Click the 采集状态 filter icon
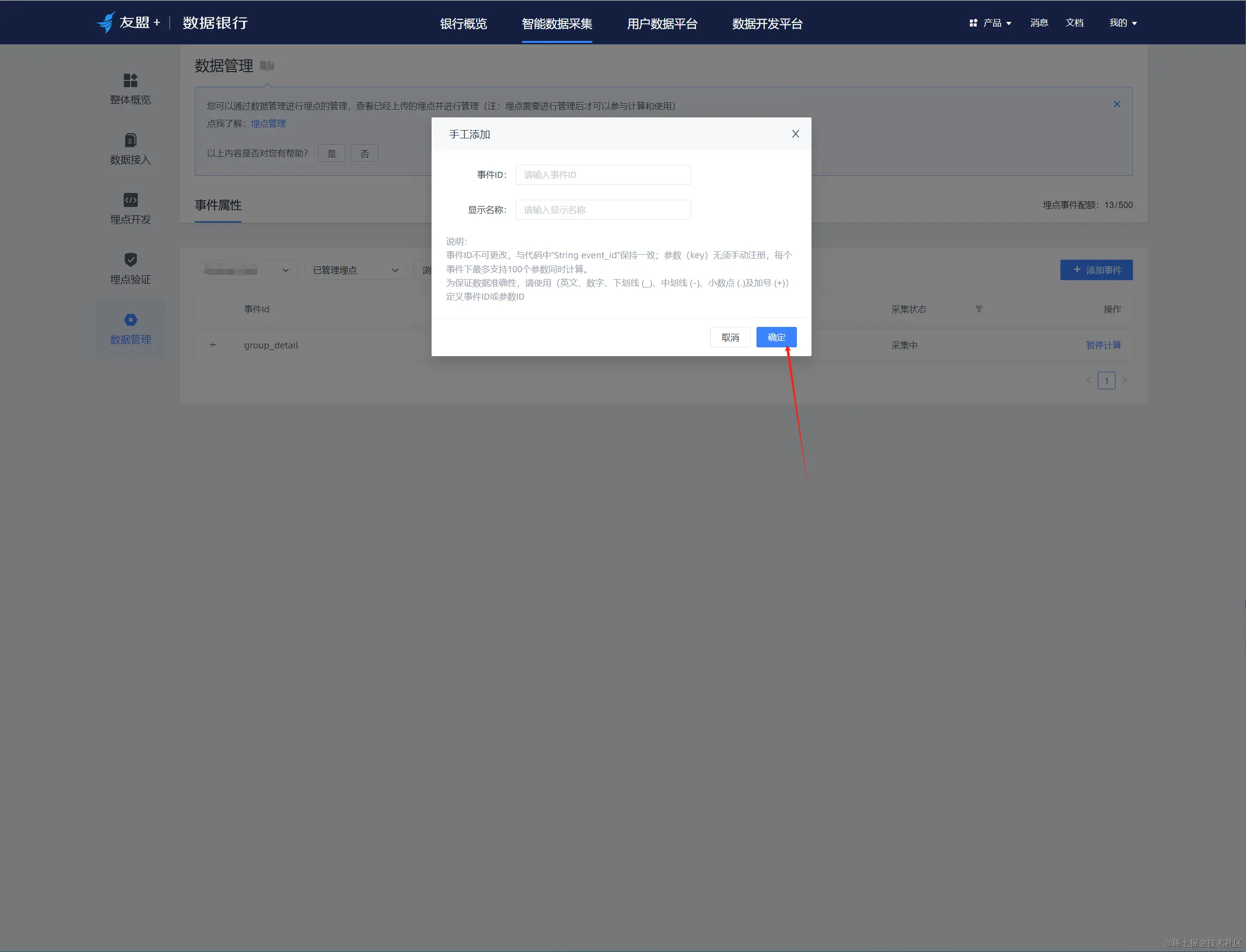 click(979, 309)
